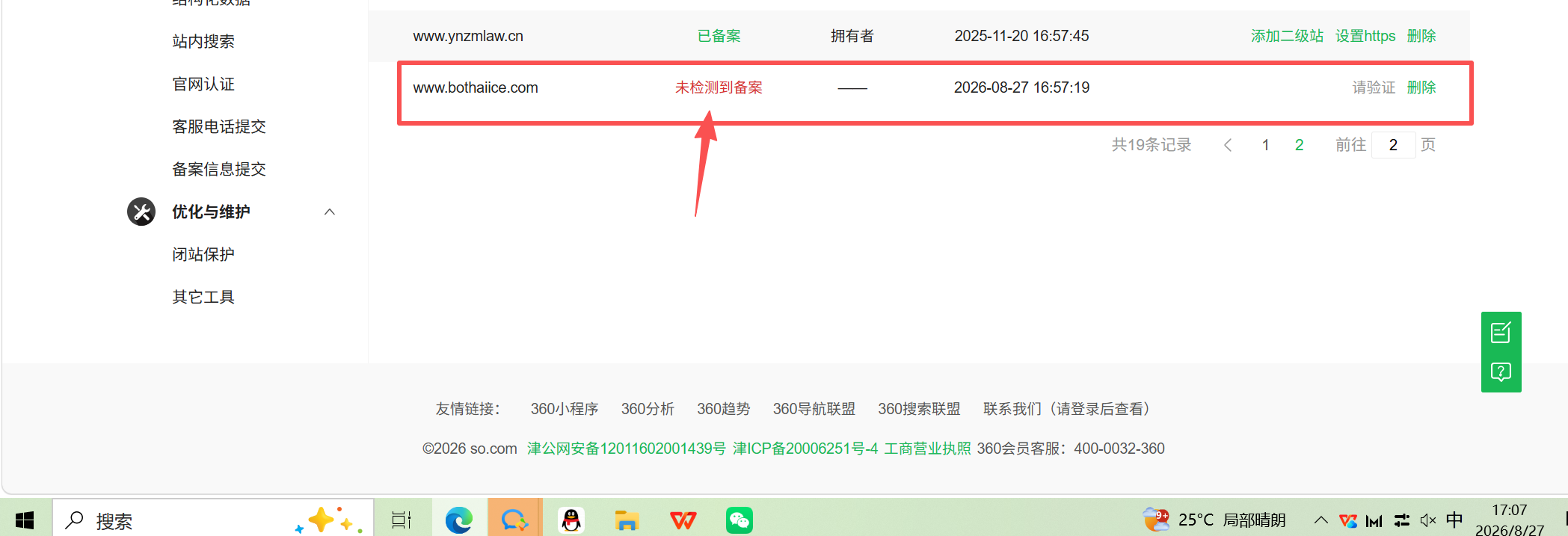Click the page number input field
1568x536 pixels.
pos(1393,145)
